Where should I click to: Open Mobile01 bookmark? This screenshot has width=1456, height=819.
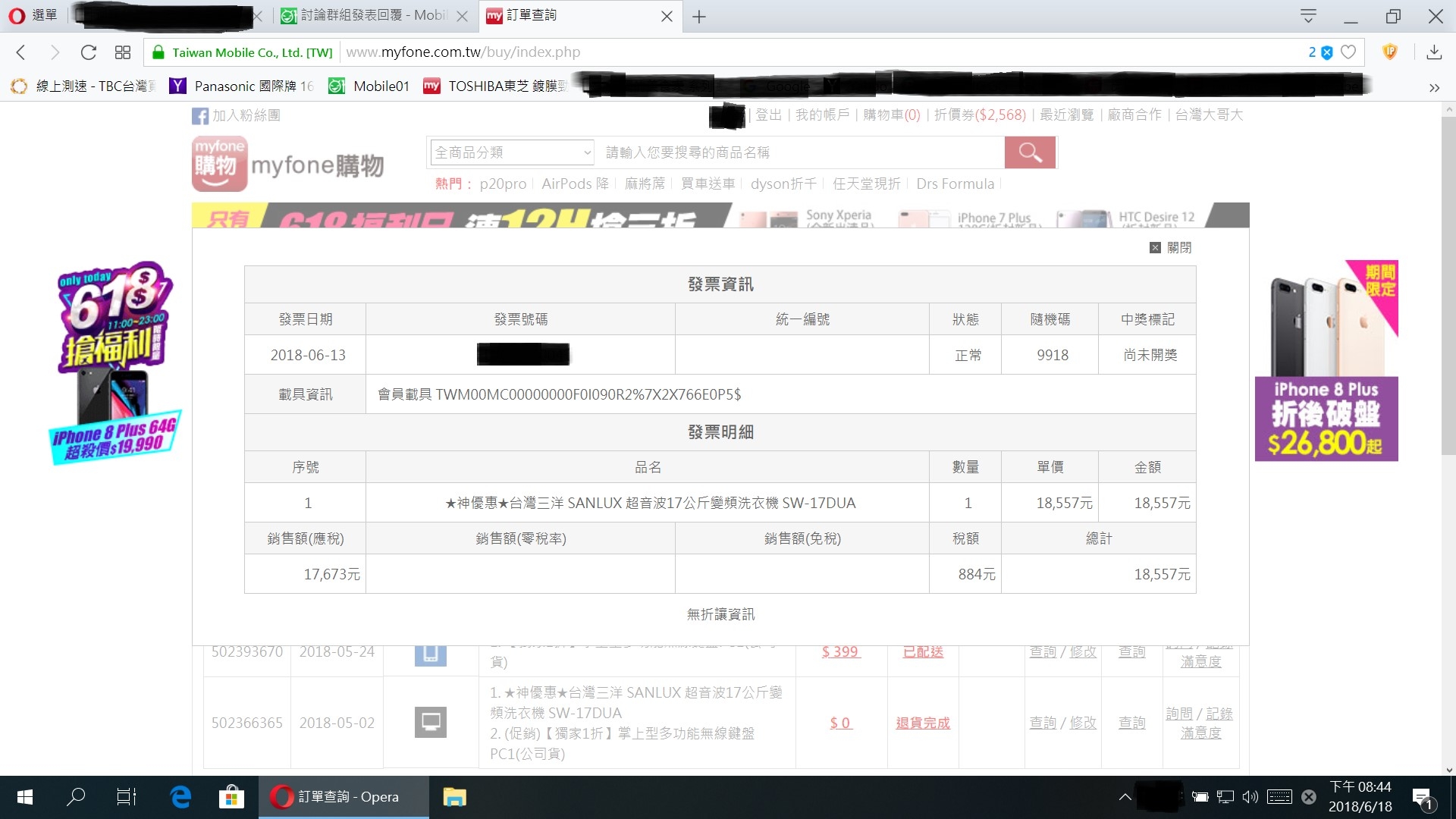point(369,86)
